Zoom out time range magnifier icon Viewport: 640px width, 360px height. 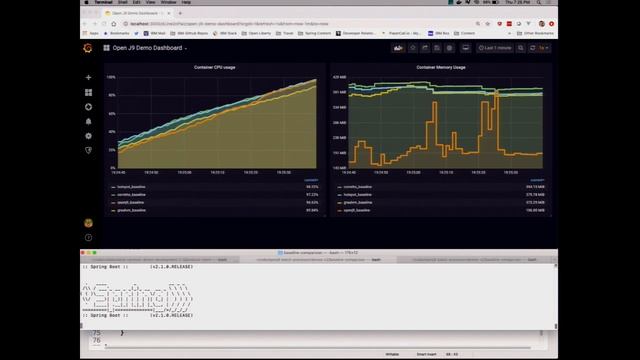tap(521, 48)
